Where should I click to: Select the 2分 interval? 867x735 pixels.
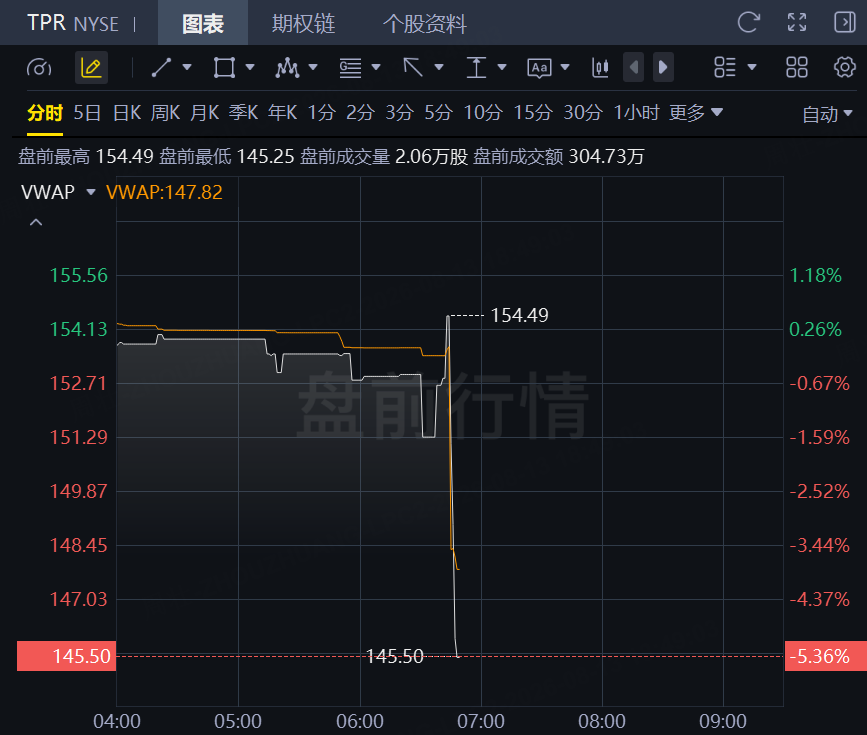coord(361,113)
